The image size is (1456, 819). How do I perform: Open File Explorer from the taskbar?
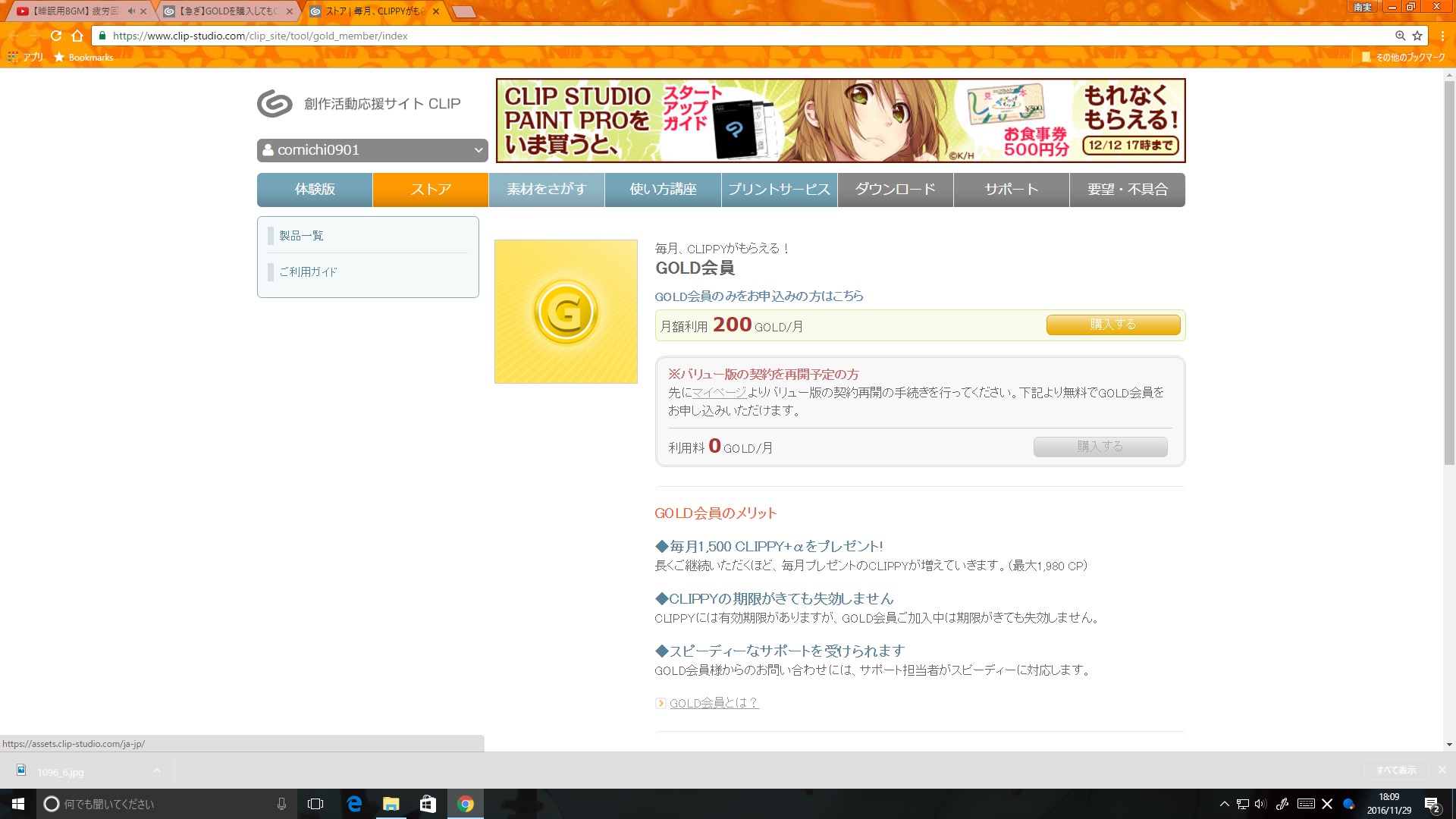(391, 804)
